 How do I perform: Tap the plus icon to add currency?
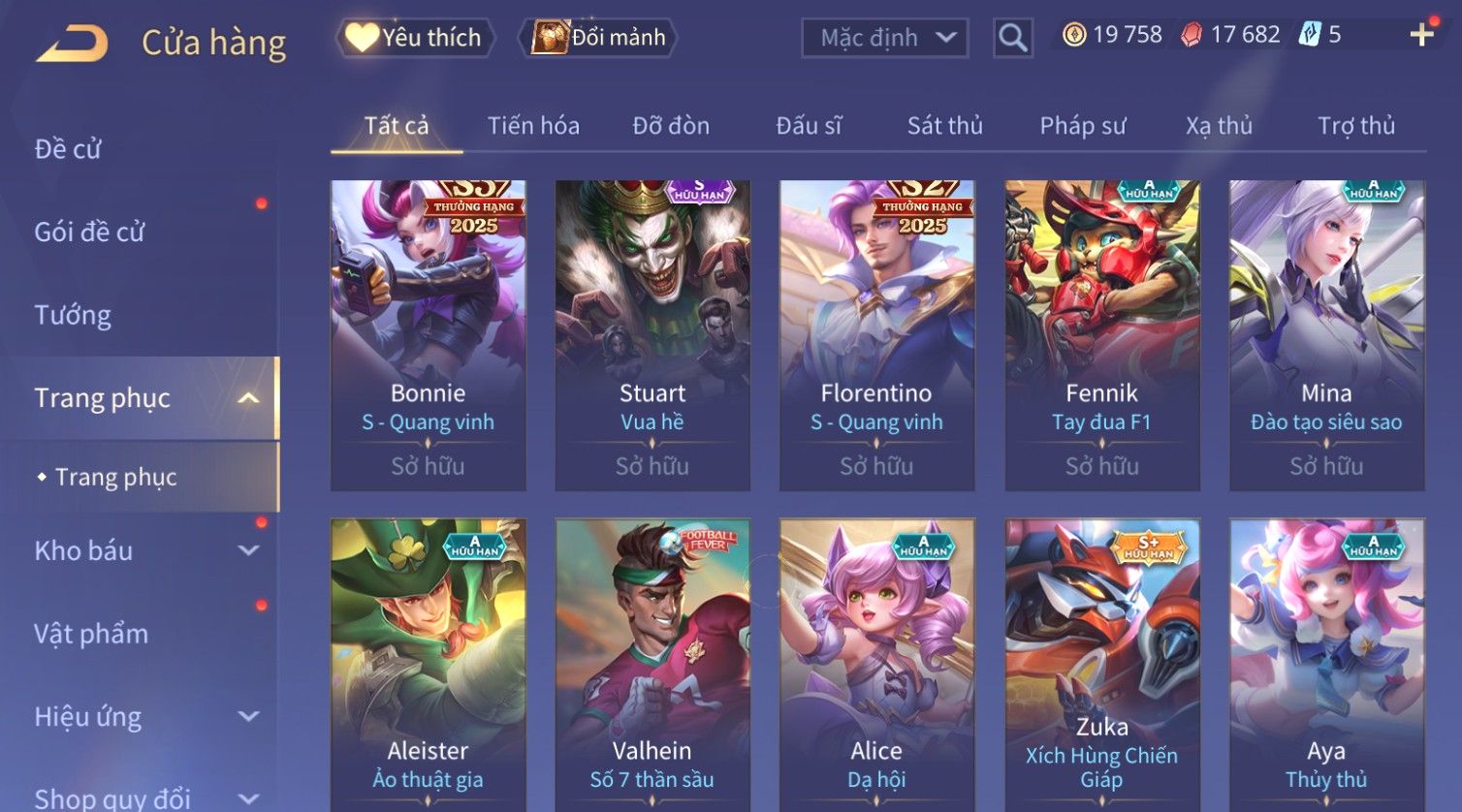[x=1421, y=35]
